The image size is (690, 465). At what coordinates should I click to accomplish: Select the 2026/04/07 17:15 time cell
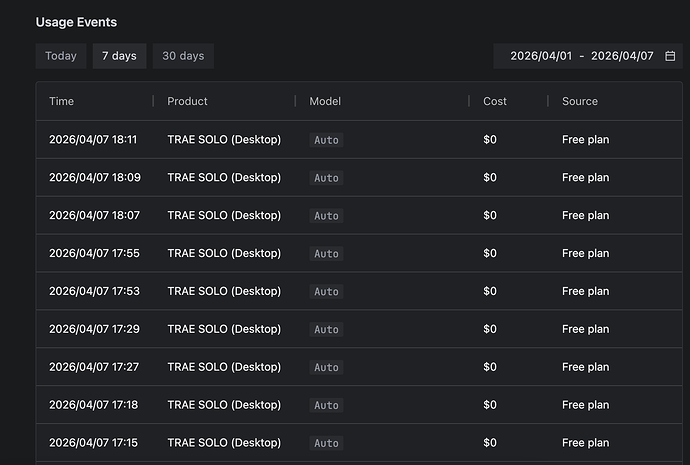(x=94, y=442)
